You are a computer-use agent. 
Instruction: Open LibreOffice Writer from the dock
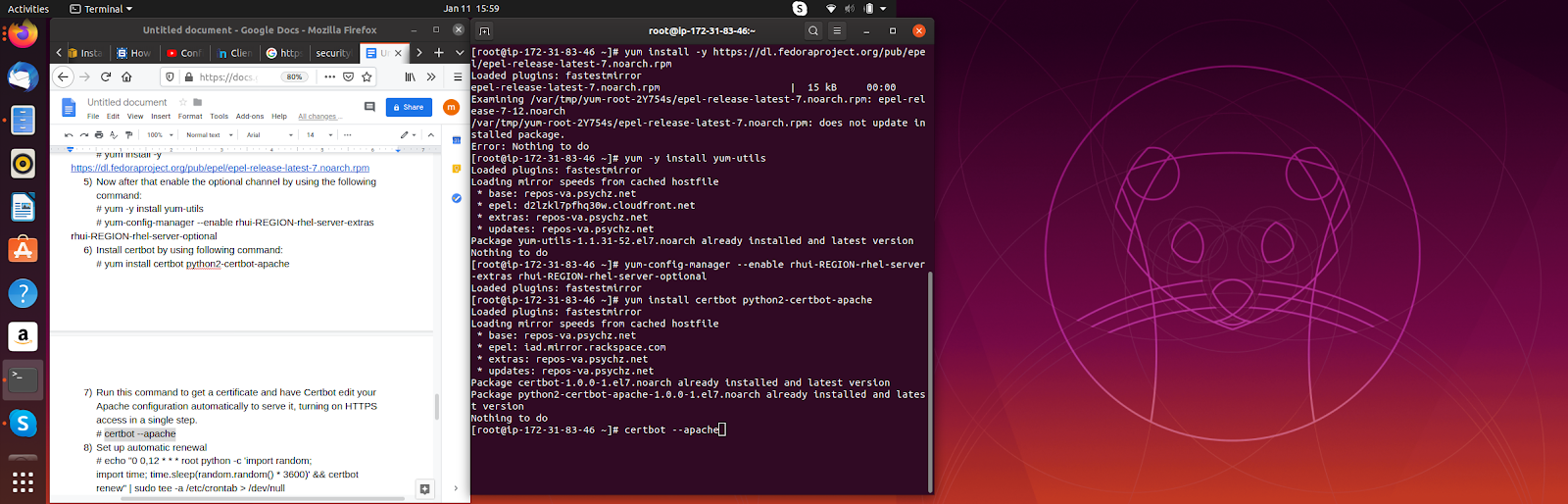(23, 207)
